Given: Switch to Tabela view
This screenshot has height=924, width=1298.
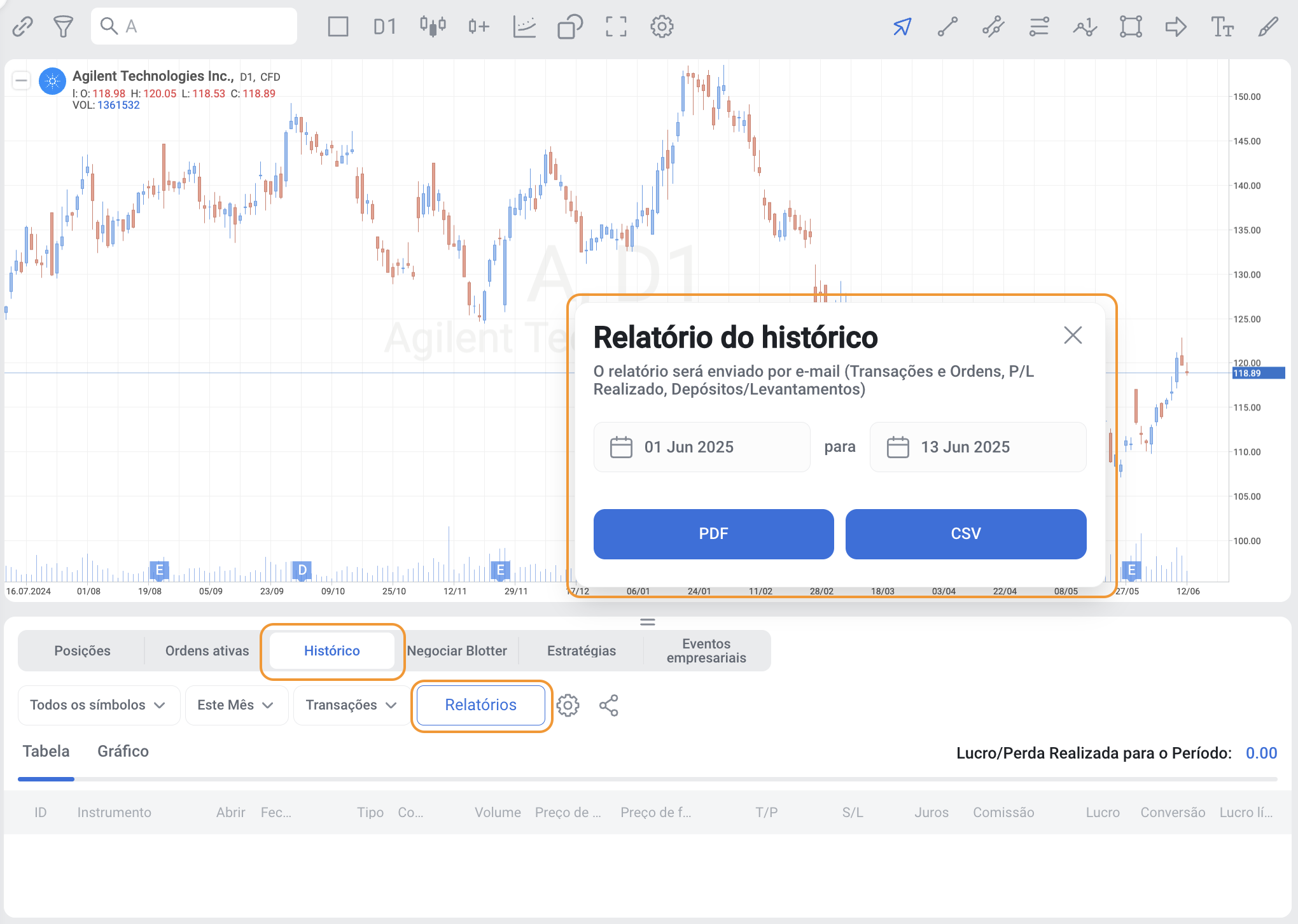Looking at the screenshot, I should pyautogui.click(x=46, y=752).
